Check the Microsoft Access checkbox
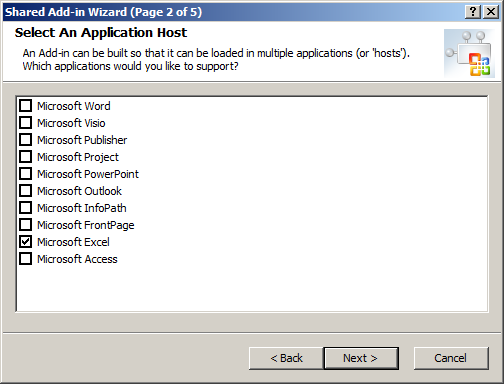 pyautogui.click(x=25, y=259)
